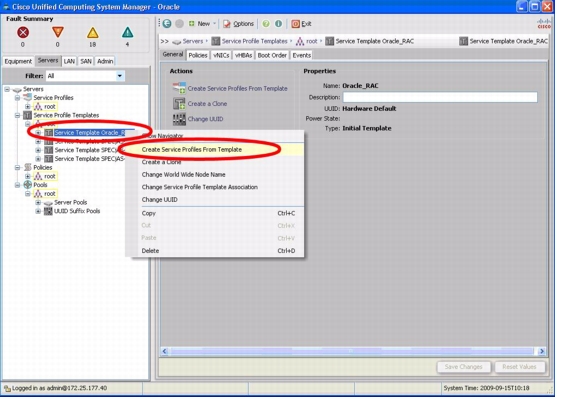
Task: Click the Server Pools tree icon
Action: (x=48, y=203)
